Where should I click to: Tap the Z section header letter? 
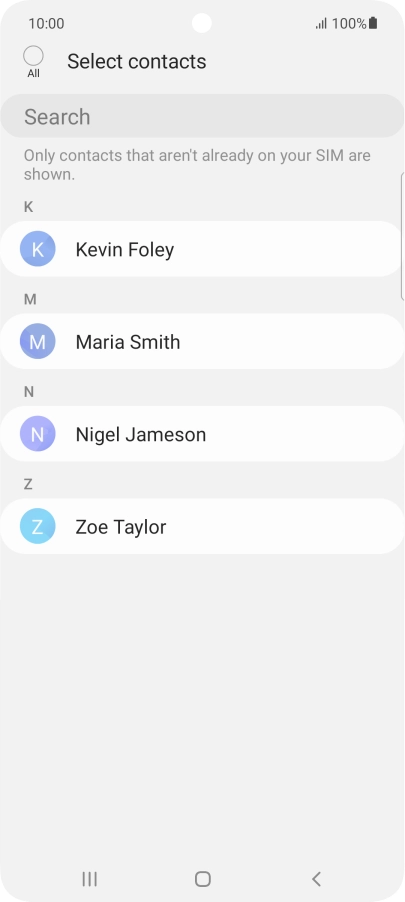[28, 484]
